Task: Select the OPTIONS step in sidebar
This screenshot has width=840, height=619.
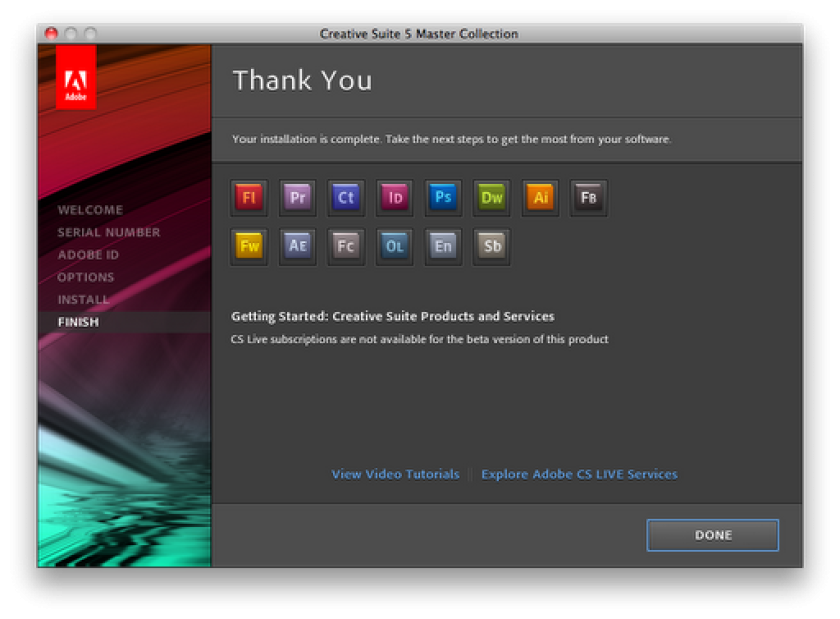Action: [x=86, y=277]
